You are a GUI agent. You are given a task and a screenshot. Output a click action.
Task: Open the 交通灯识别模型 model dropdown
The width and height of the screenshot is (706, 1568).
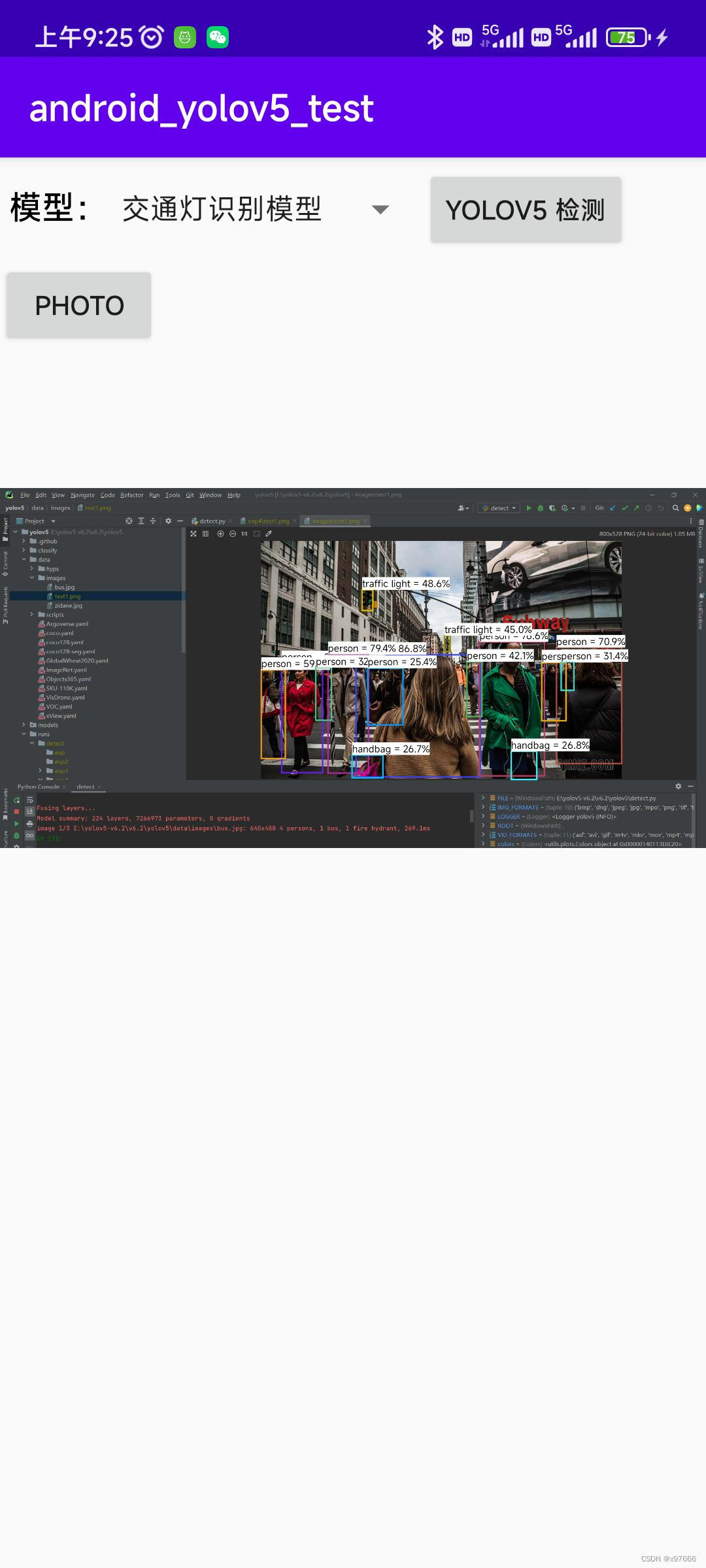coord(256,210)
